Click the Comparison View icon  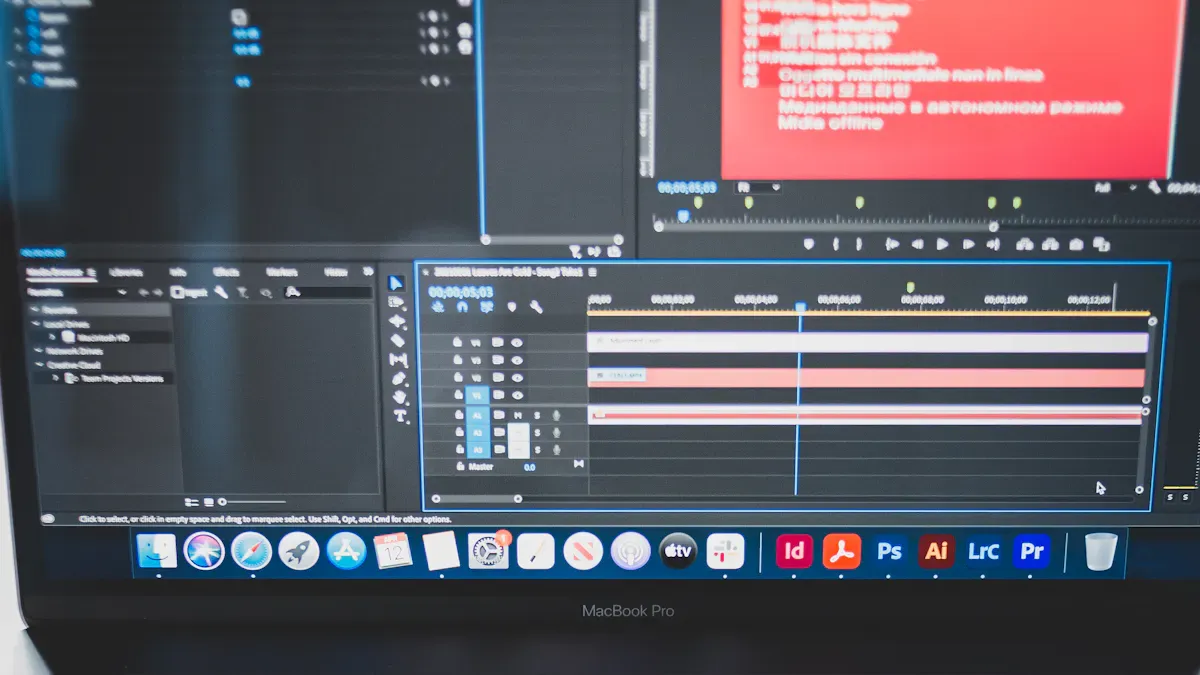pyautogui.click(x=1101, y=244)
